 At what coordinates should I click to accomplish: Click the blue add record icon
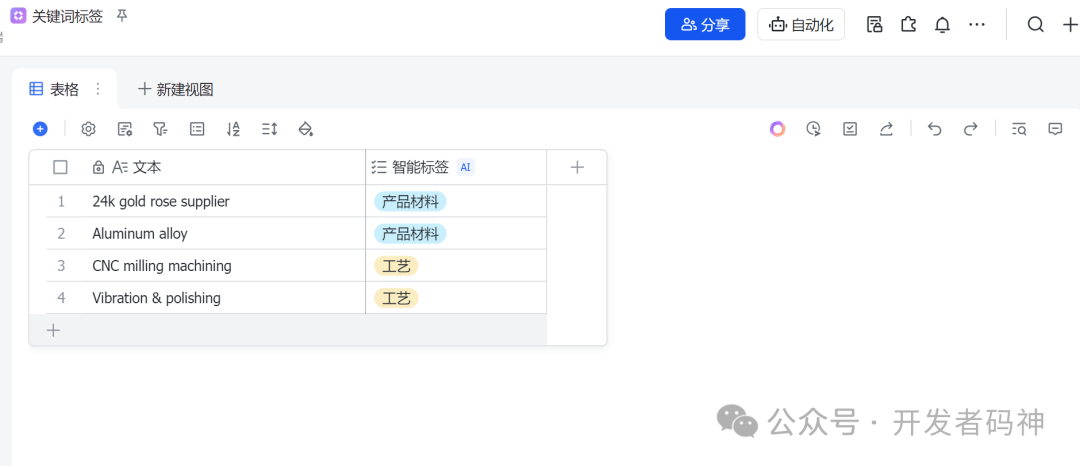(x=40, y=129)
